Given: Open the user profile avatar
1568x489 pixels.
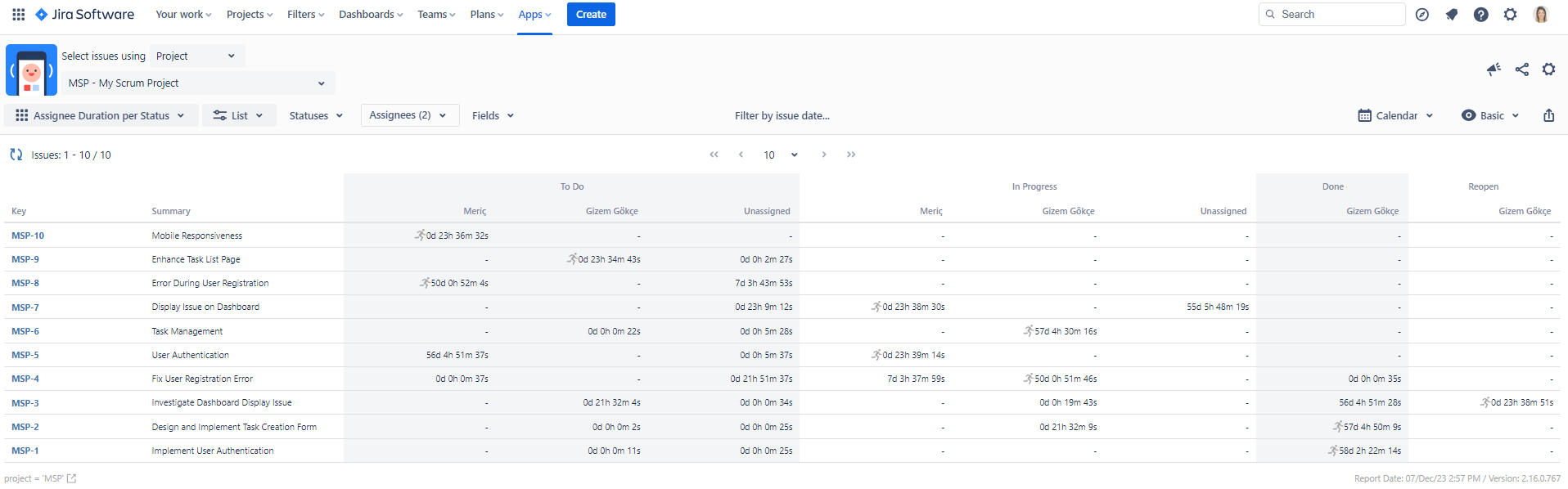Looking at the screenshot, I should (x=1540, y=15).
